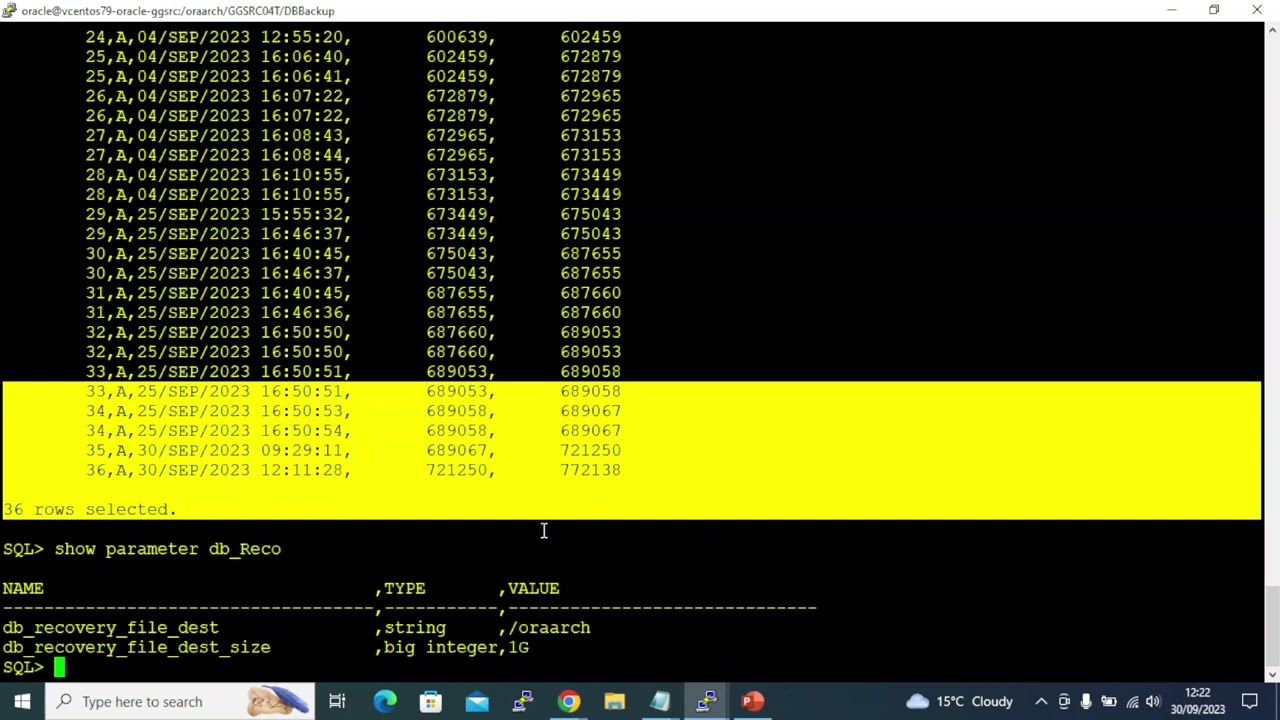Open the volume control in the tray

(1153, 701)
